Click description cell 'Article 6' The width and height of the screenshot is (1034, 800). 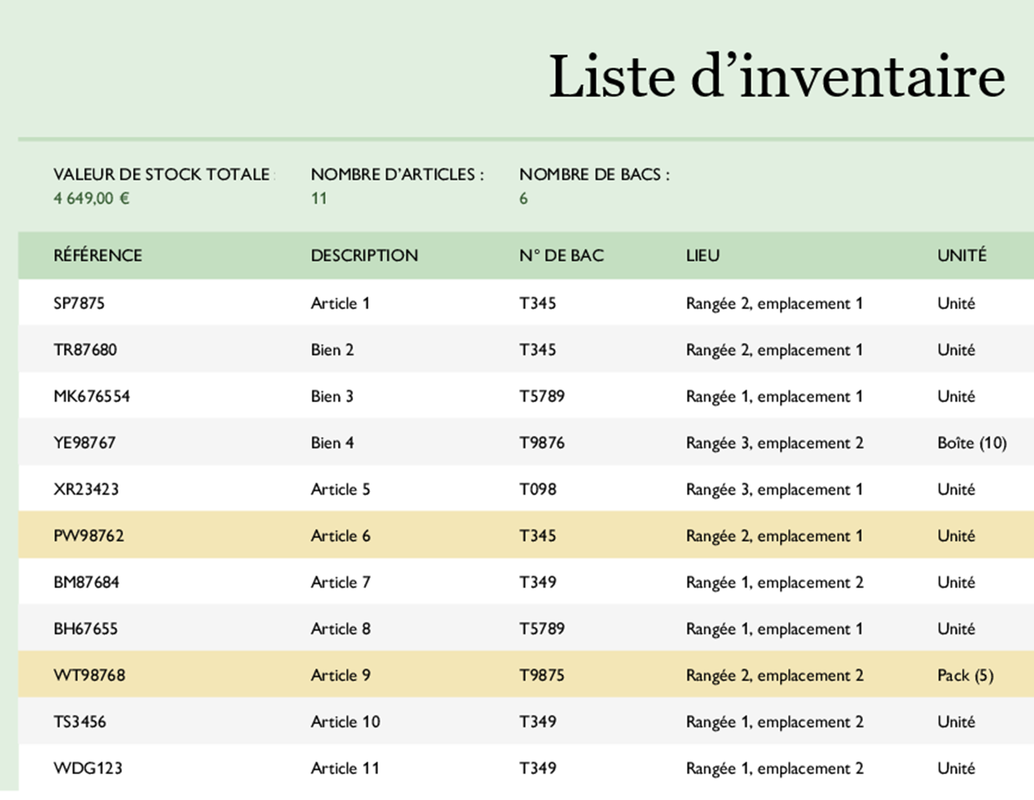341,535
